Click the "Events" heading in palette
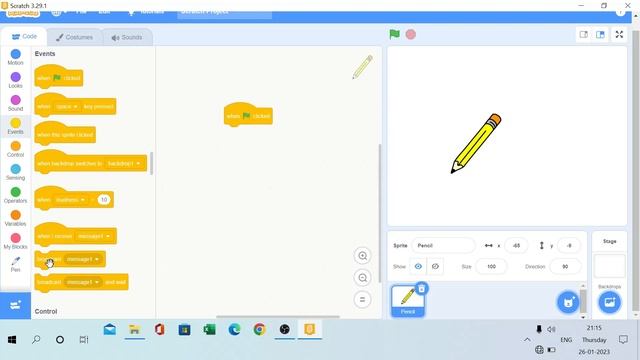The width and height of the screenshot is (640, 360). (45, 54)
